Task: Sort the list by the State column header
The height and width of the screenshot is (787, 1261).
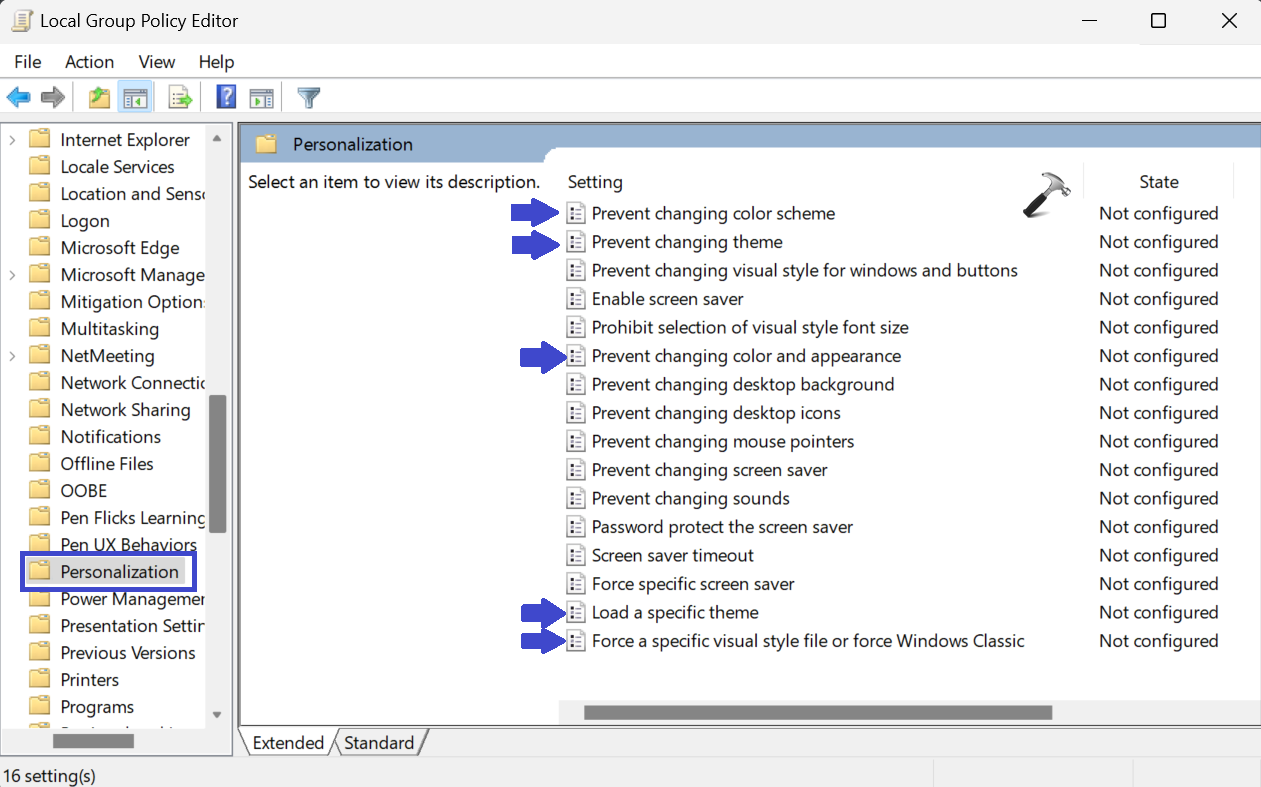Action: point(1158,182)
